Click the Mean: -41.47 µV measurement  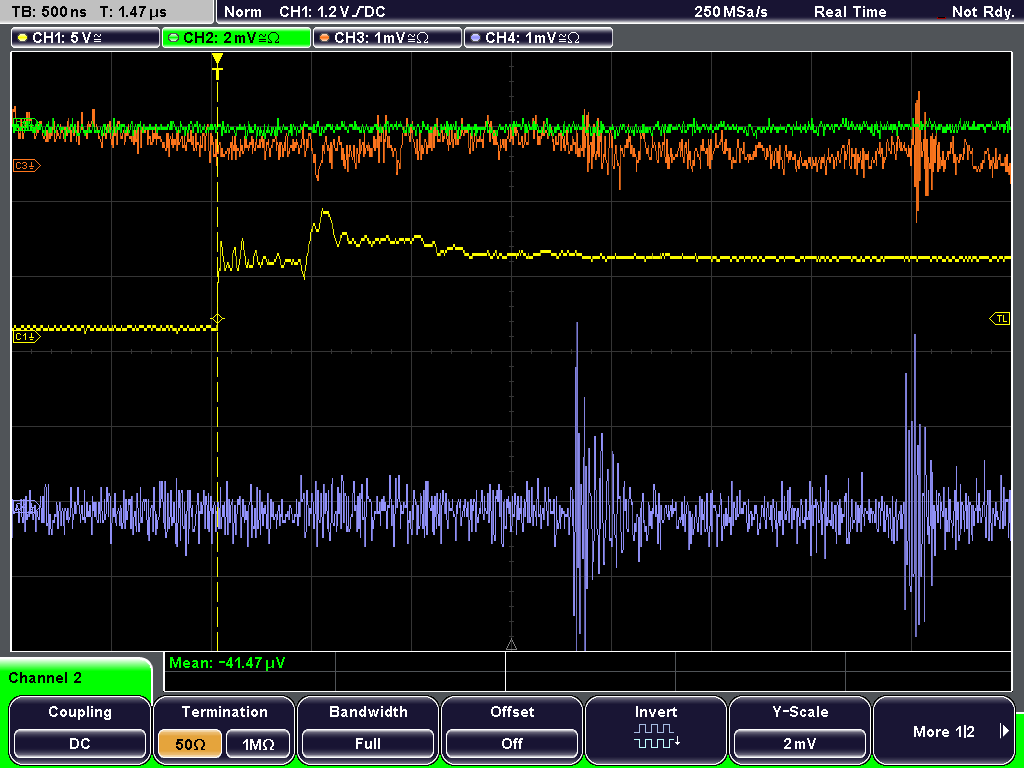(x=227, y=663)
